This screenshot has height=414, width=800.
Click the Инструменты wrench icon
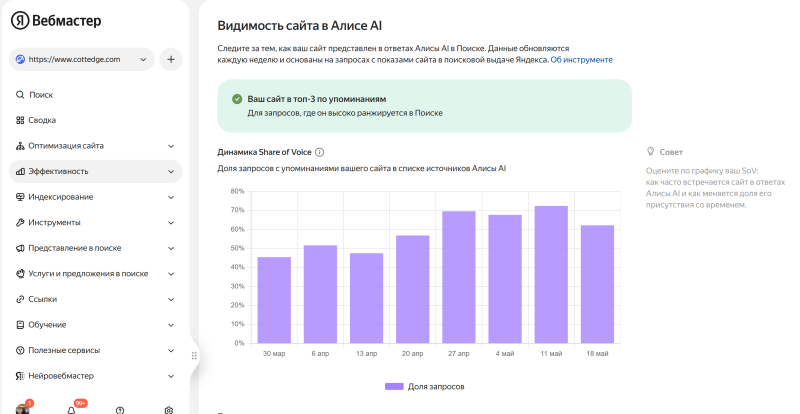pyautogui.click(x=20, y=223)
